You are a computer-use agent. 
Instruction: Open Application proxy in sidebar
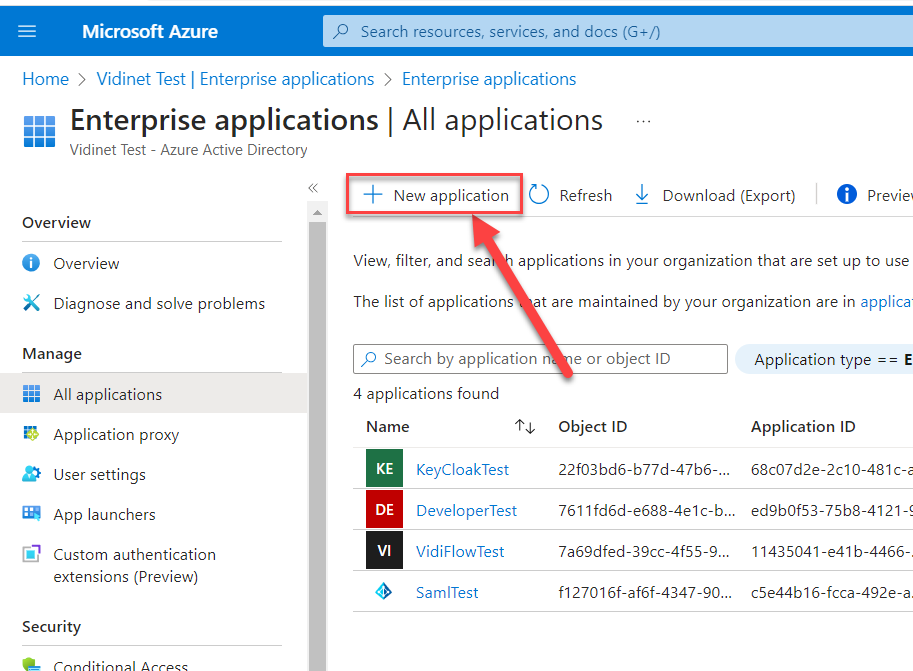point(116,435)
